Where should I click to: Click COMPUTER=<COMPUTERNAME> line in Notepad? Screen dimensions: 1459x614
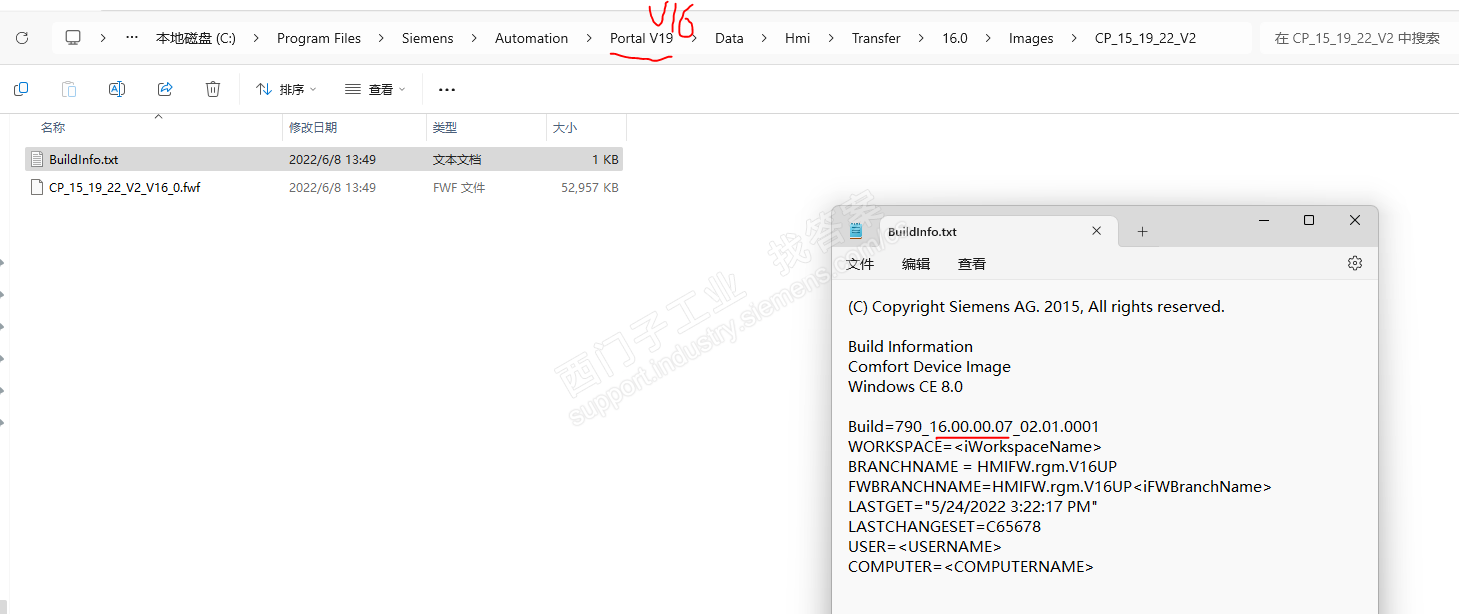click(x=970, y=567)
